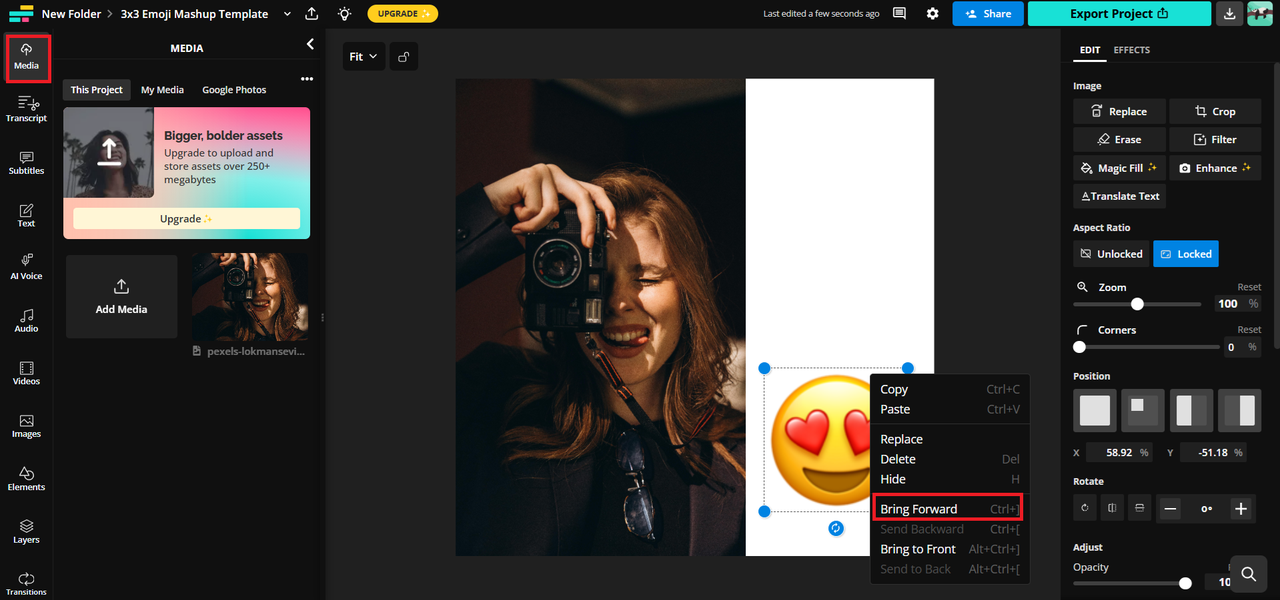
Task: Click the Translate Text button
Action: pos(1120,196)
